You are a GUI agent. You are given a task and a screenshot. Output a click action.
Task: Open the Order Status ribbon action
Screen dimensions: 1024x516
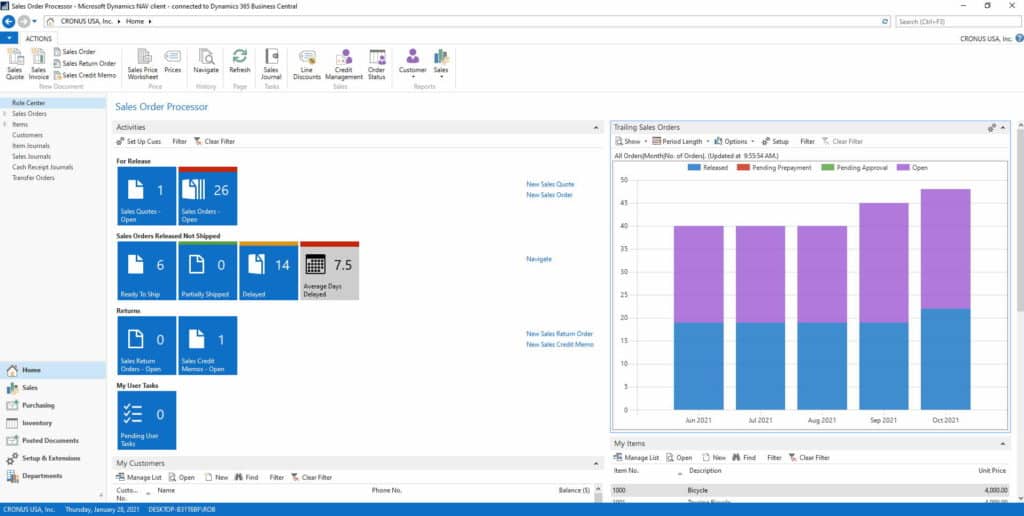coord(376,64)
